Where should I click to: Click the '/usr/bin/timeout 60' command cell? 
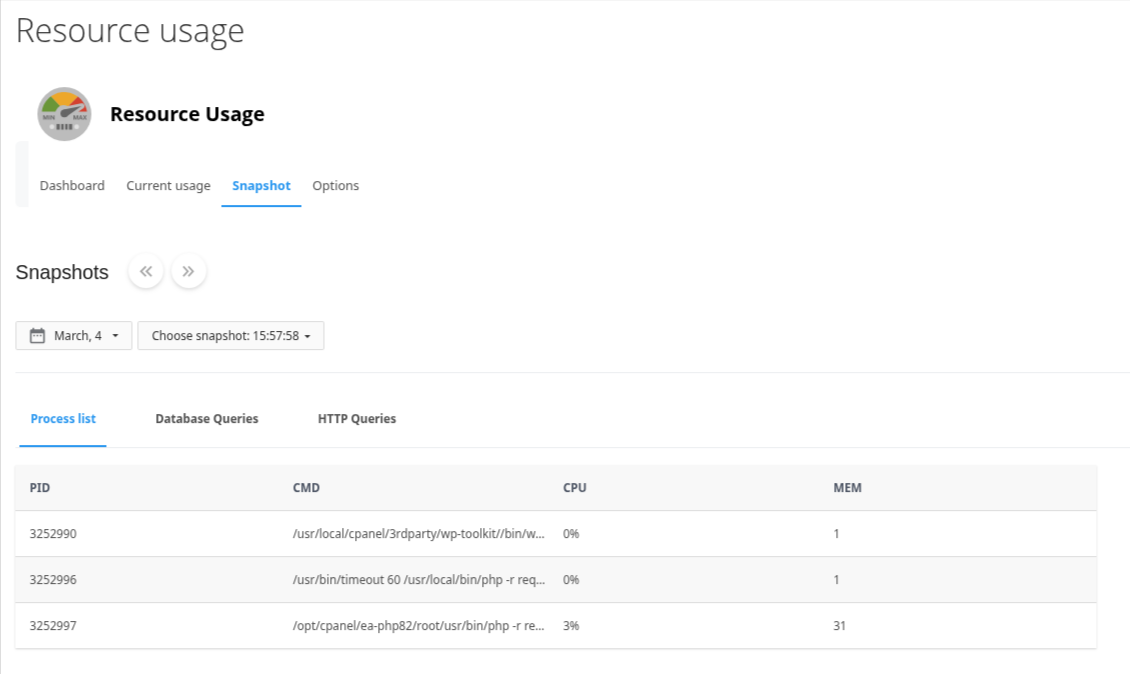(418, 580)
